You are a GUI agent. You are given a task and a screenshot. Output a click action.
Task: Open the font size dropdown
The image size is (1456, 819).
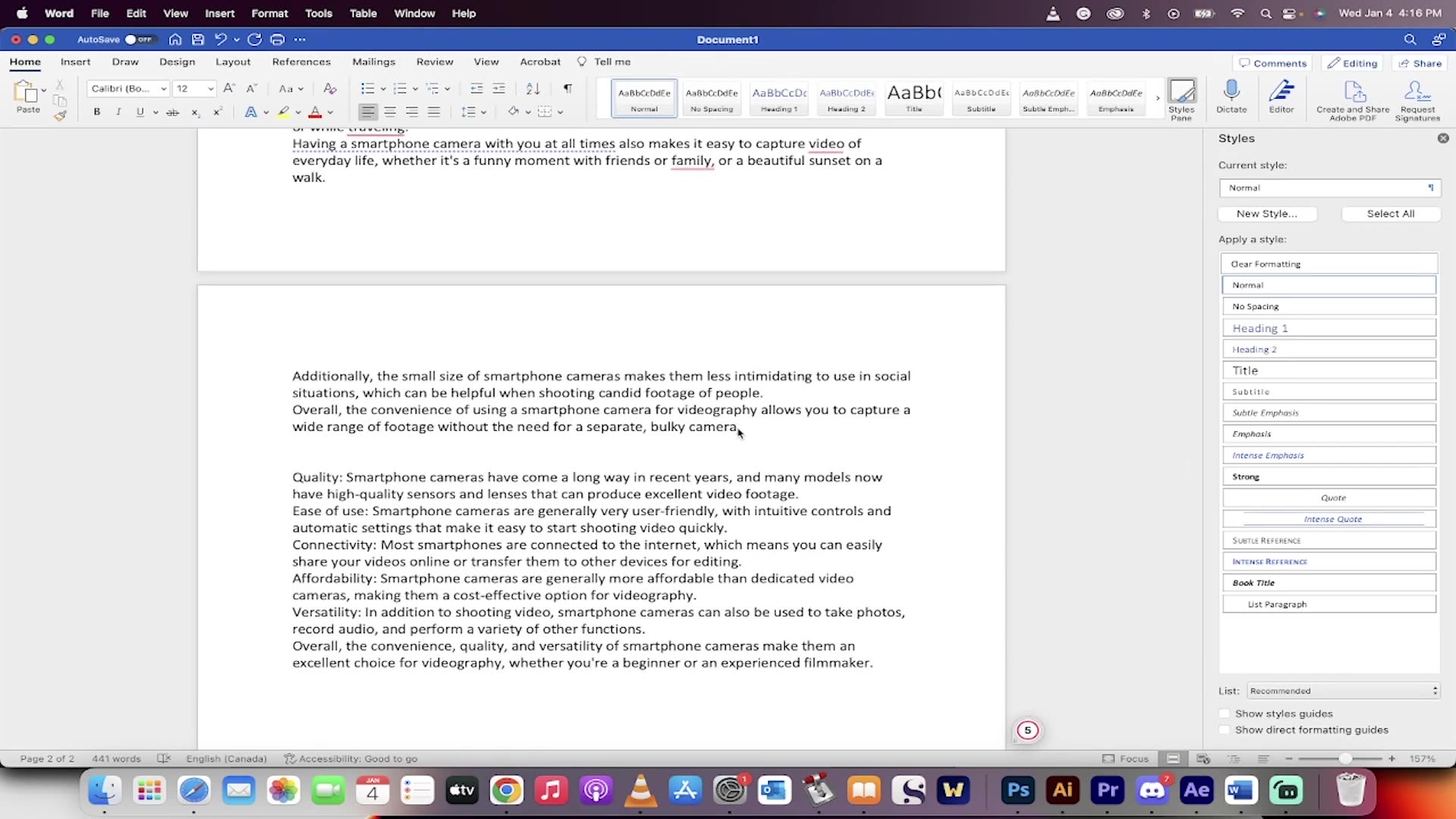tap(210, 89)
